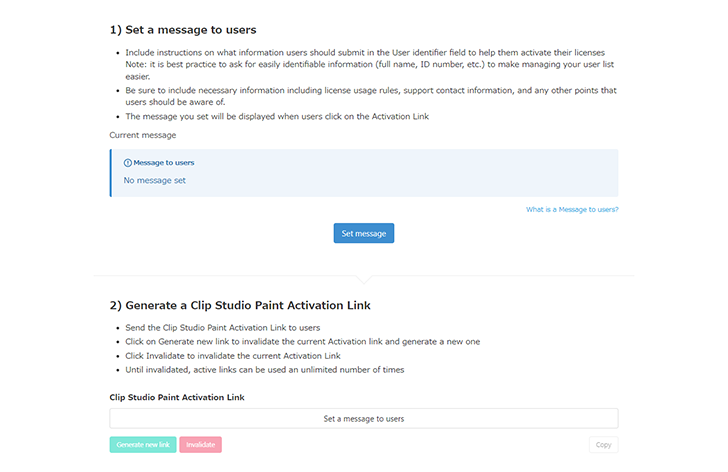The image size is (728, 472).
Task: Click the Activation Link text field
Action: click(364, 418)
